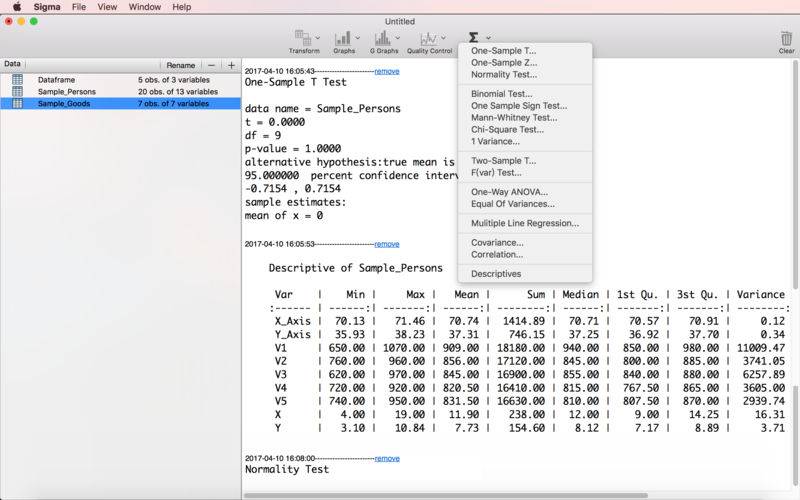Click the Sigma statistics icon
The height and width of the screenshot is (500, 800).
473,37
